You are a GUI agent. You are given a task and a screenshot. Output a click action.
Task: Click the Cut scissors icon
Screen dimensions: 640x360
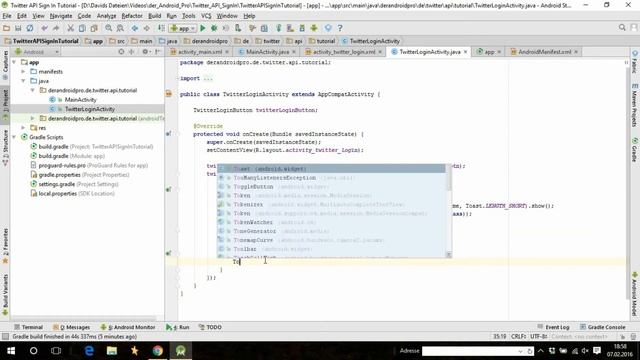71,28
